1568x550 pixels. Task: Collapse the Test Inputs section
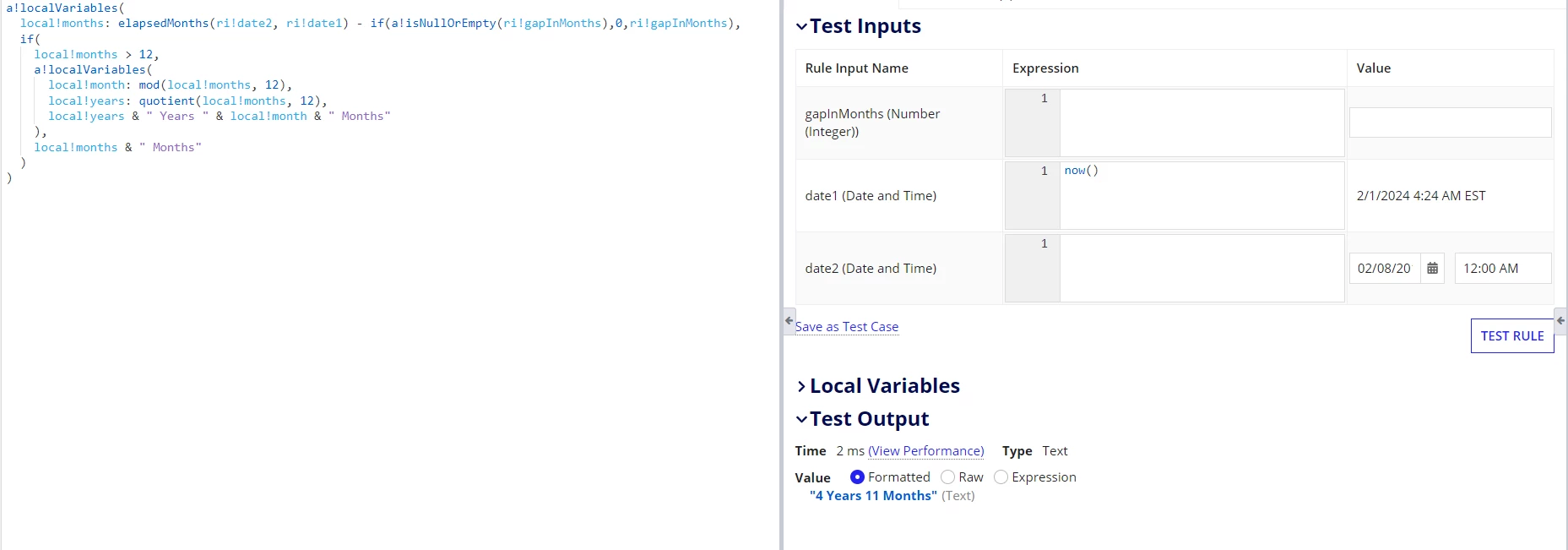pyautogui.click(x=801, y=26)
